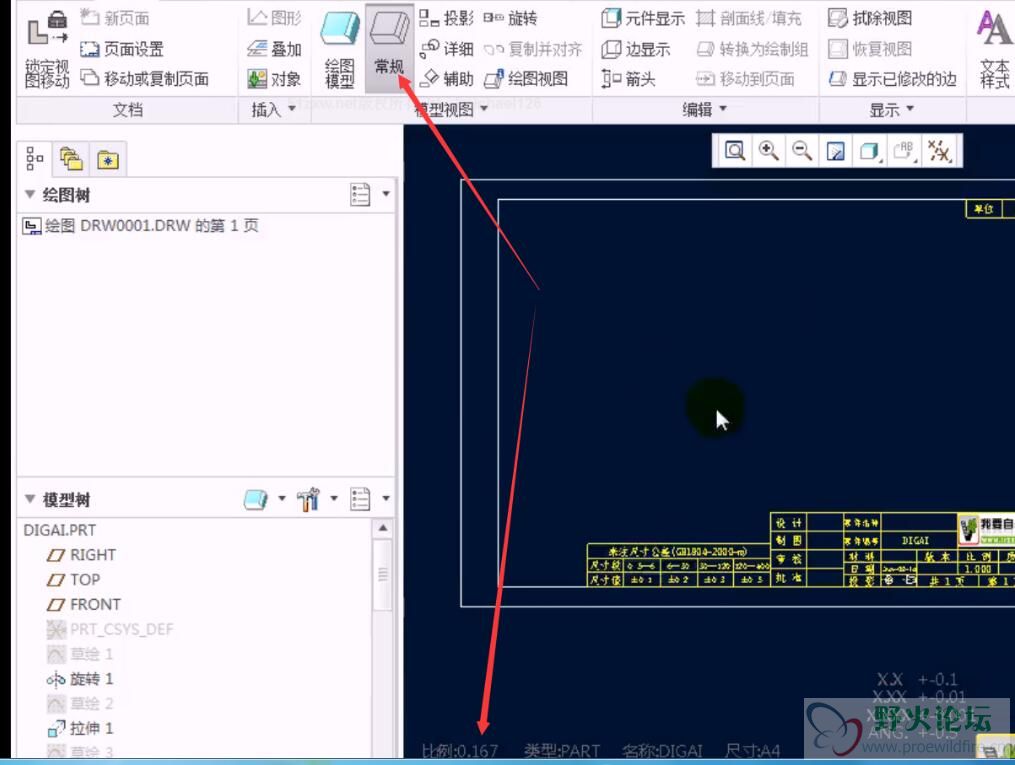Select drawing DRW0001.DRW sheet 1 in tree
Screen dimensions: 1015x765
click(140, 226)
